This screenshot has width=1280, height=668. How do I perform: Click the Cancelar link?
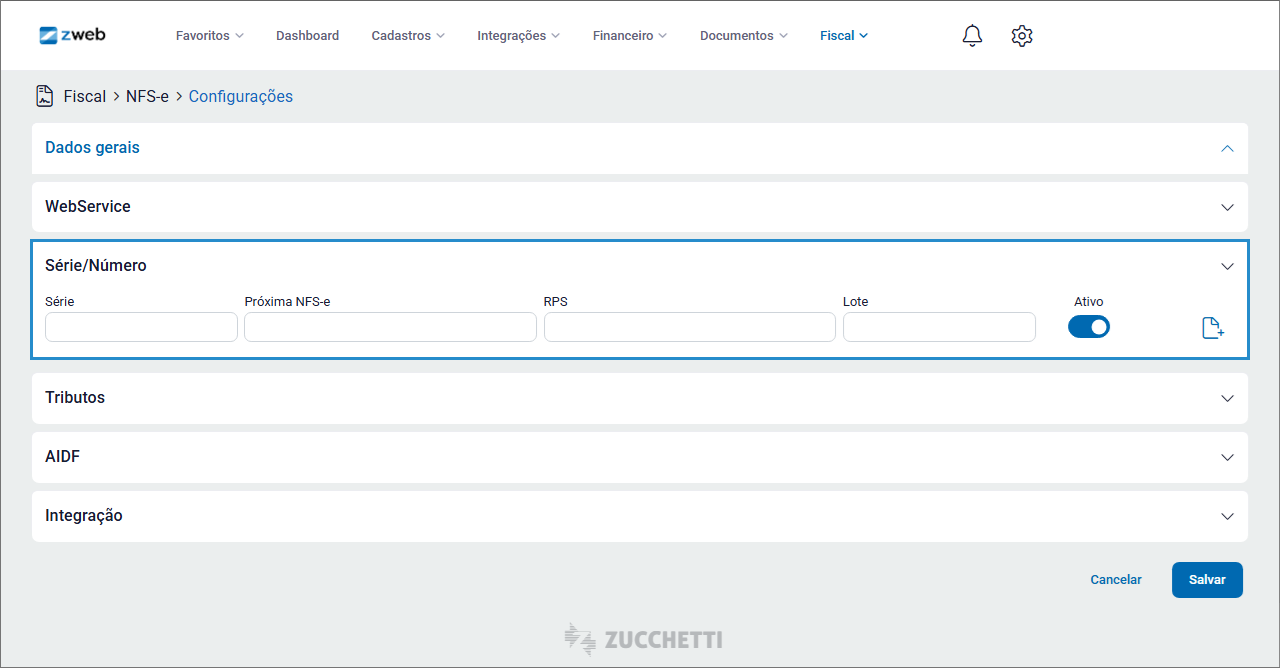1115,580
